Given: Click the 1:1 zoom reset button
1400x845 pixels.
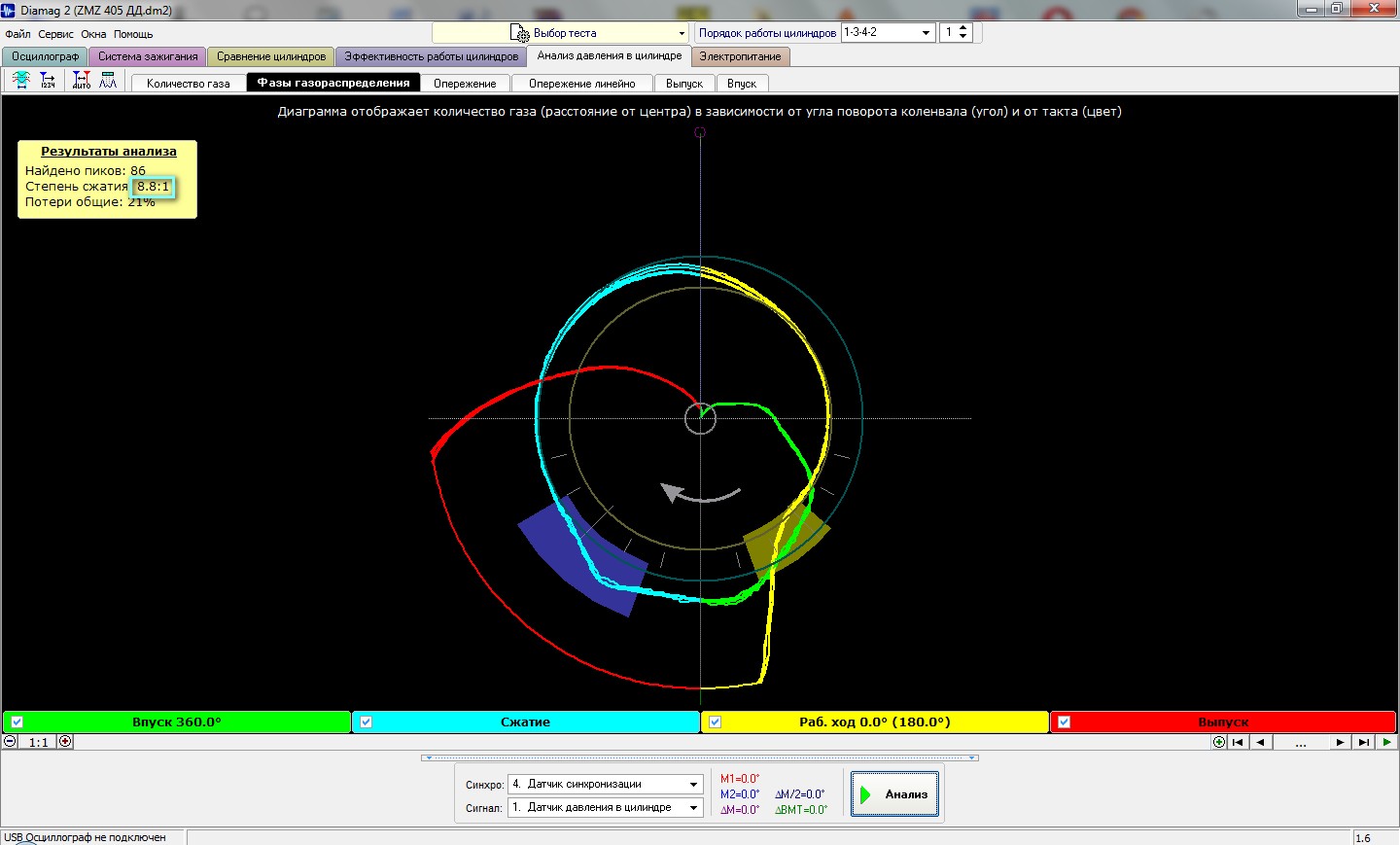Looking at the screenshot, I should click(38, 742).
